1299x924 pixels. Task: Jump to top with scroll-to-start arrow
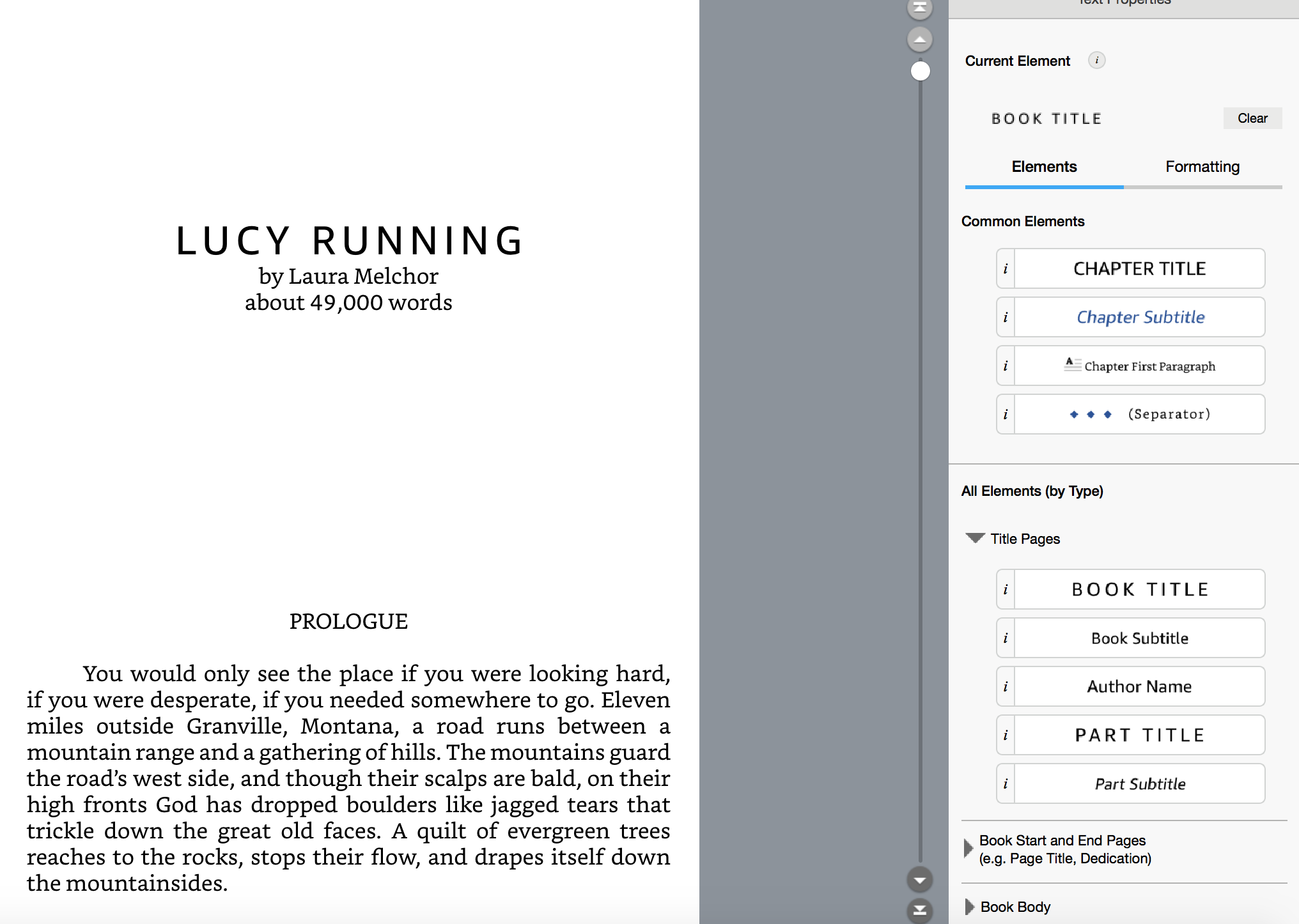pyautogui.click(x=920, y=8)
